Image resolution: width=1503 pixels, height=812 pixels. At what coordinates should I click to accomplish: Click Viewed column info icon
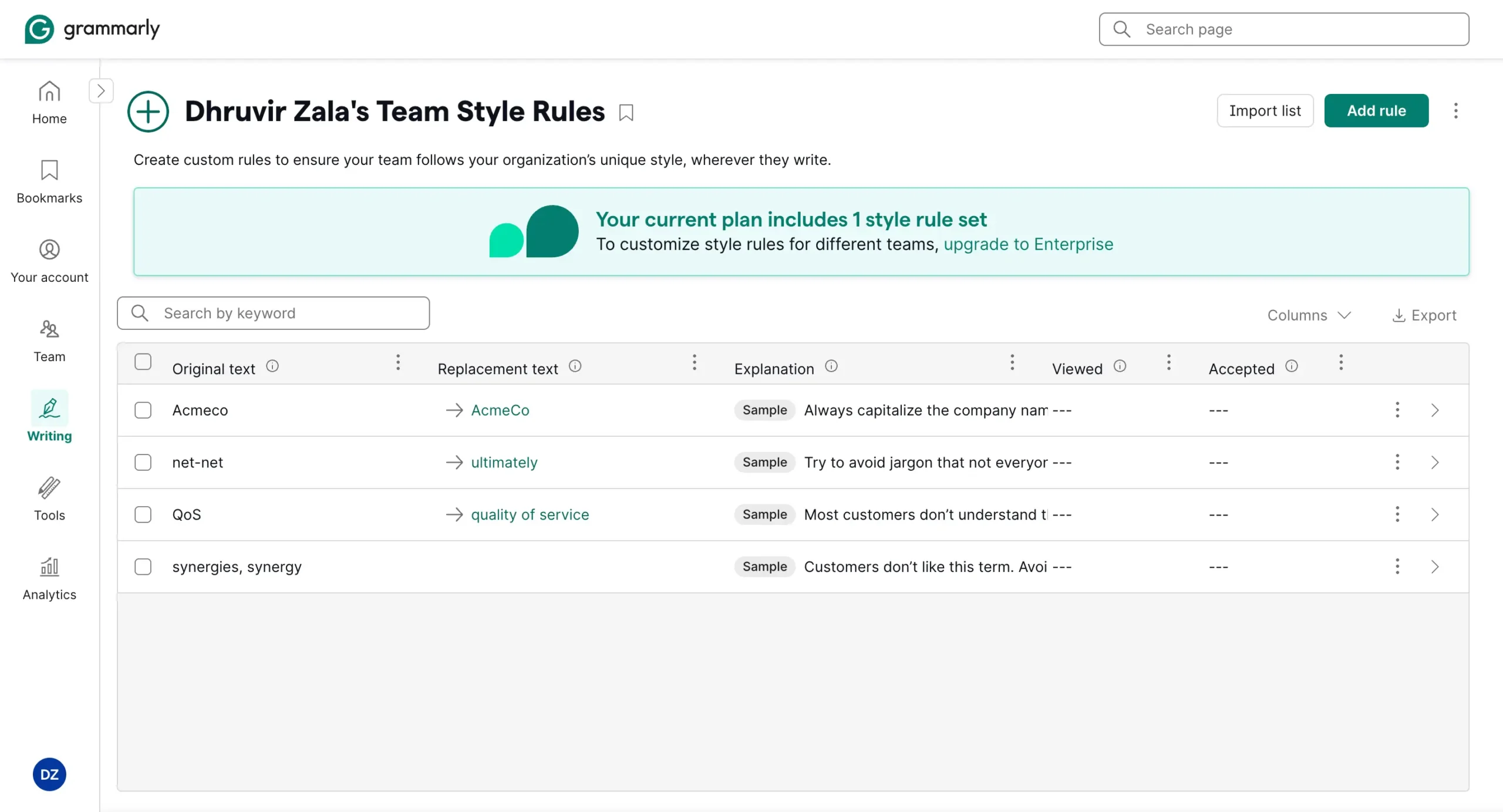tap(1120, 366)
